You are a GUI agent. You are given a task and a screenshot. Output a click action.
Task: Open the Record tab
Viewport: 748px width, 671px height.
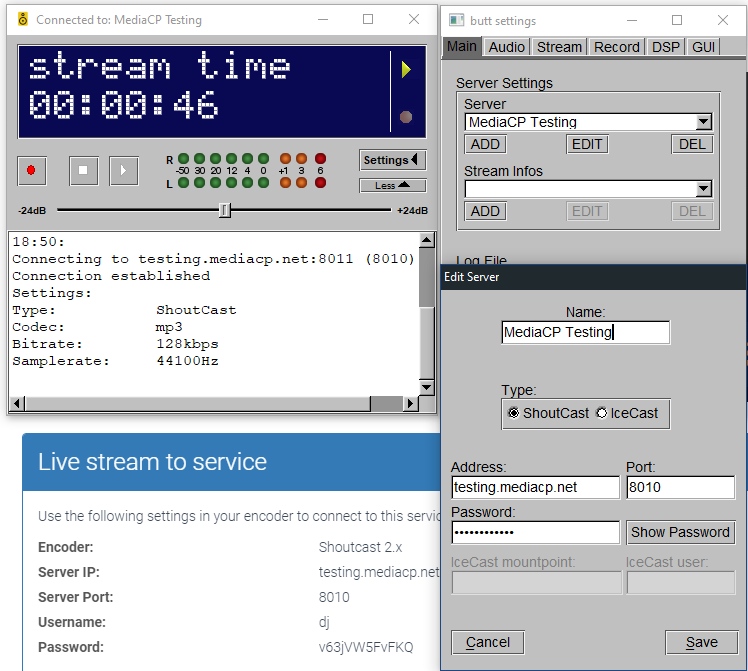[616, 47]
